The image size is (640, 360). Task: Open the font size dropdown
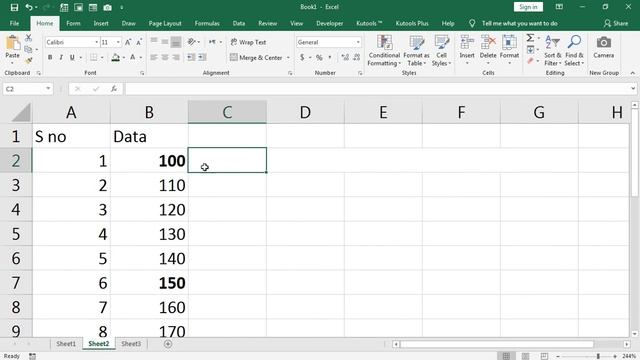point(118,42)
